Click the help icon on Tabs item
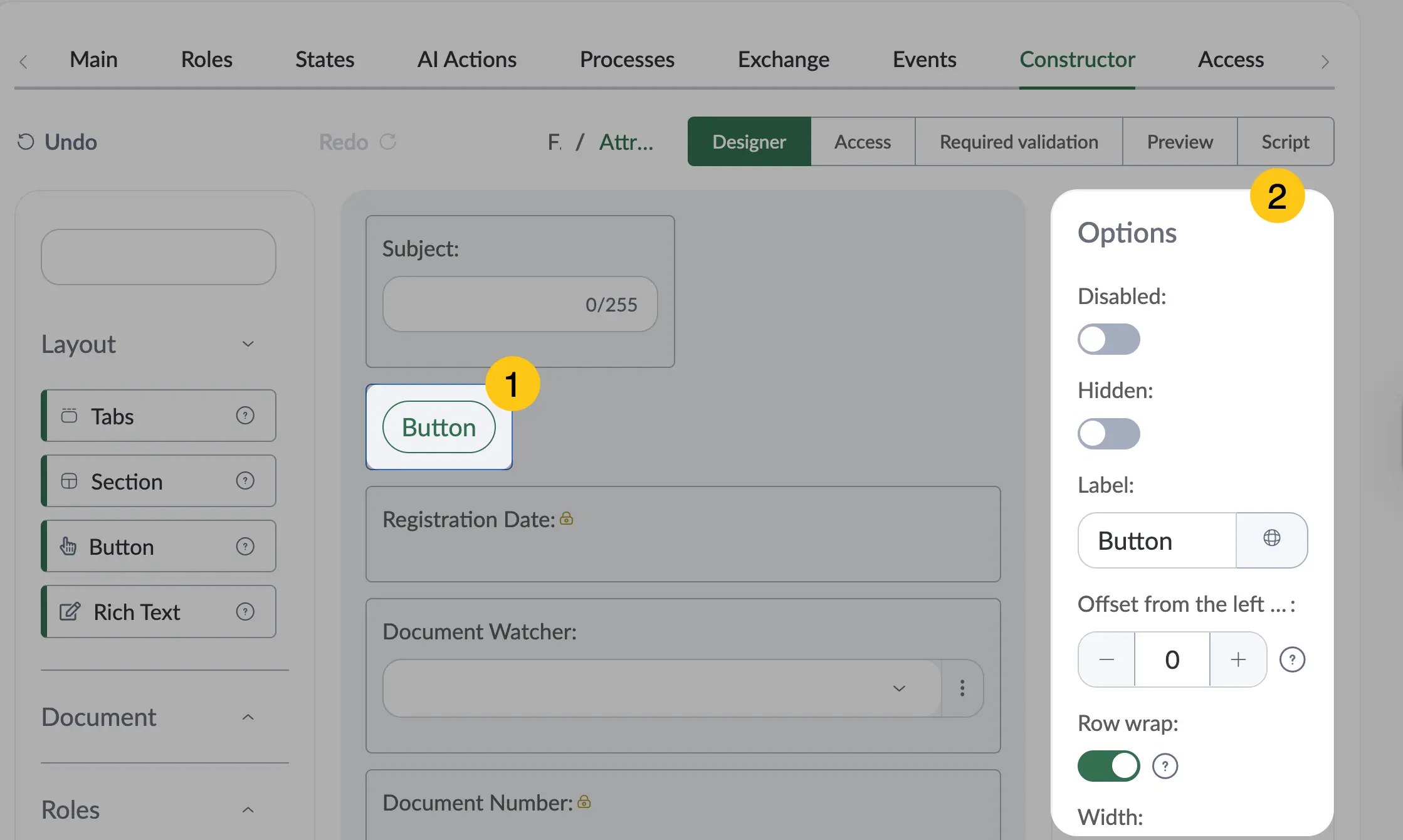This screenshot has height=840, width=1403. (x=245, y=416)
